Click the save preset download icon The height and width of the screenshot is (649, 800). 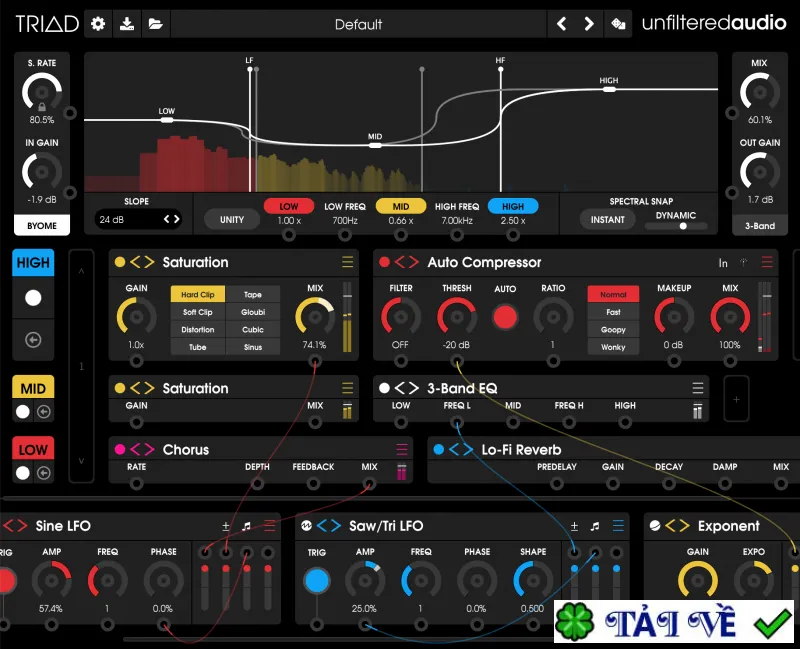coord(127,23)
